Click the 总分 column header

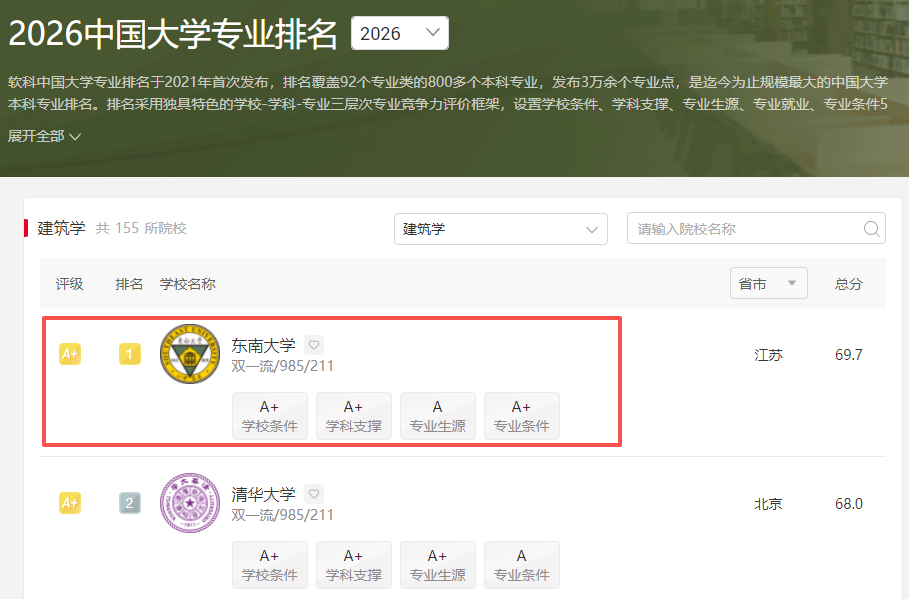point(849,284)
